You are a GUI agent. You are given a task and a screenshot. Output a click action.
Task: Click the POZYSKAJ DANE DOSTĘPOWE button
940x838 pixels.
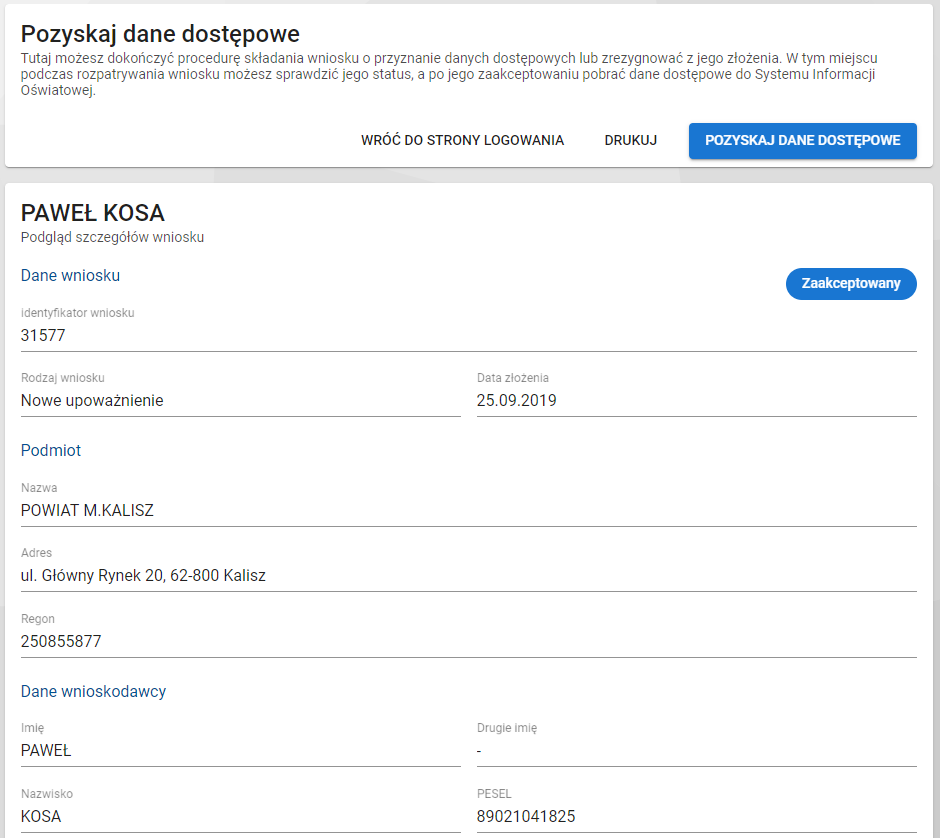pyautogui.click(x=802, y=140)
